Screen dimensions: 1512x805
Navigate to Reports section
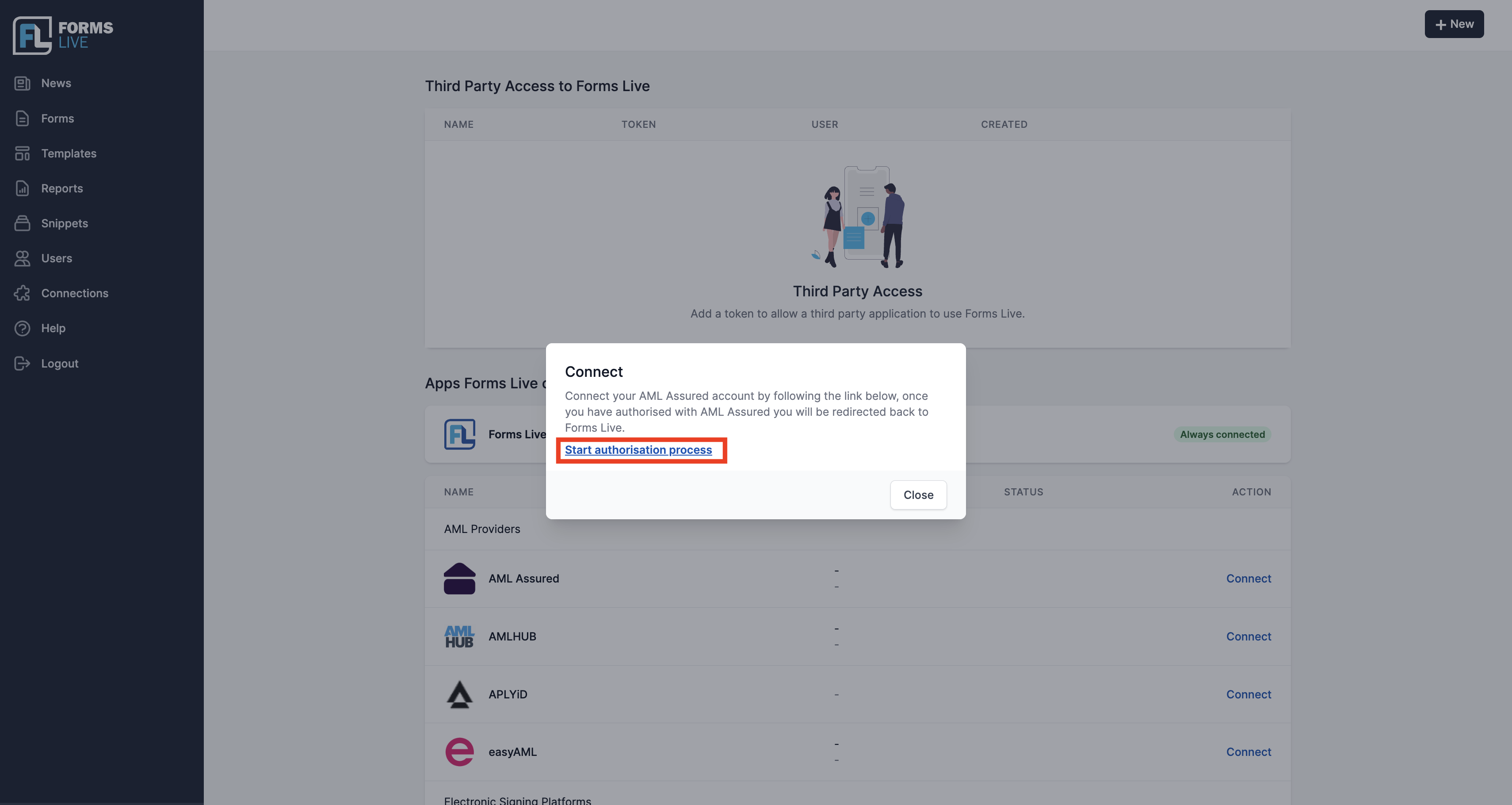pyautogui.click(x=61, y=188)
